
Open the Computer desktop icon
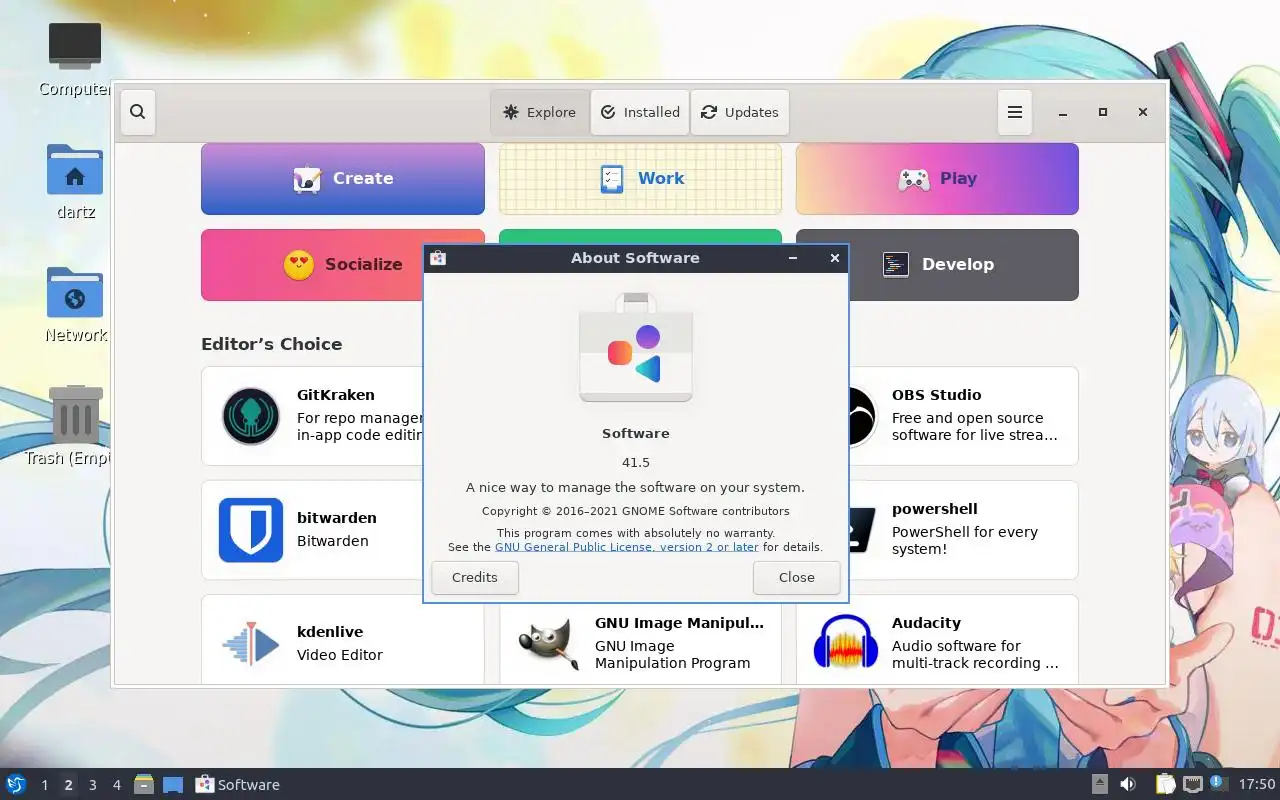click(75, 47)
